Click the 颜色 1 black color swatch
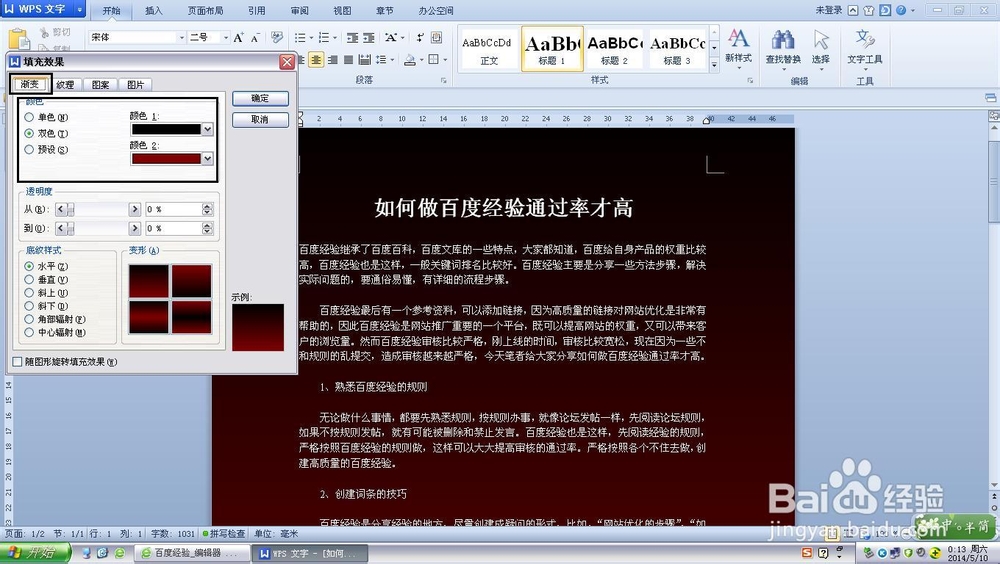The image size is (1000, 564). 166,129
